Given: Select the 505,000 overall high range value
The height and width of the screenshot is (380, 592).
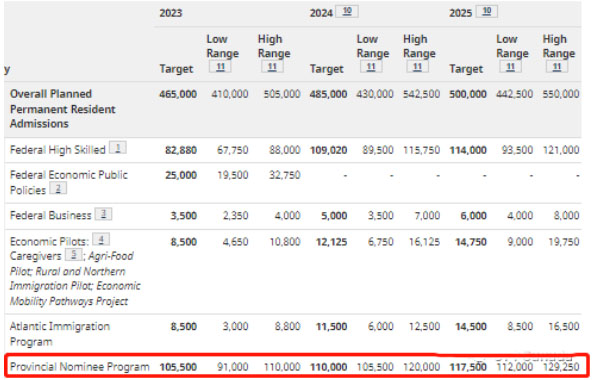Looking at the screenshot, I should [x=282, y=94].
